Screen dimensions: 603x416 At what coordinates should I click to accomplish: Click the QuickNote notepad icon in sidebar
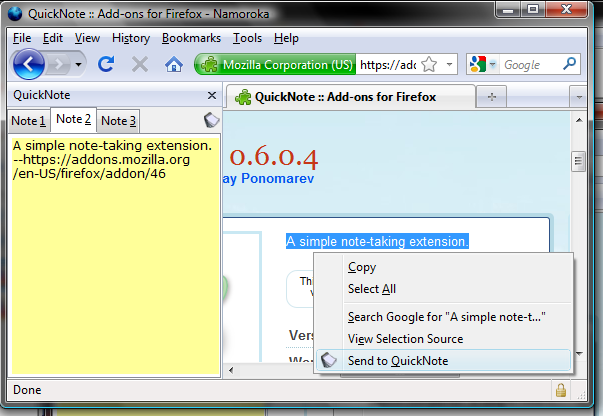(x=211, y=120)
